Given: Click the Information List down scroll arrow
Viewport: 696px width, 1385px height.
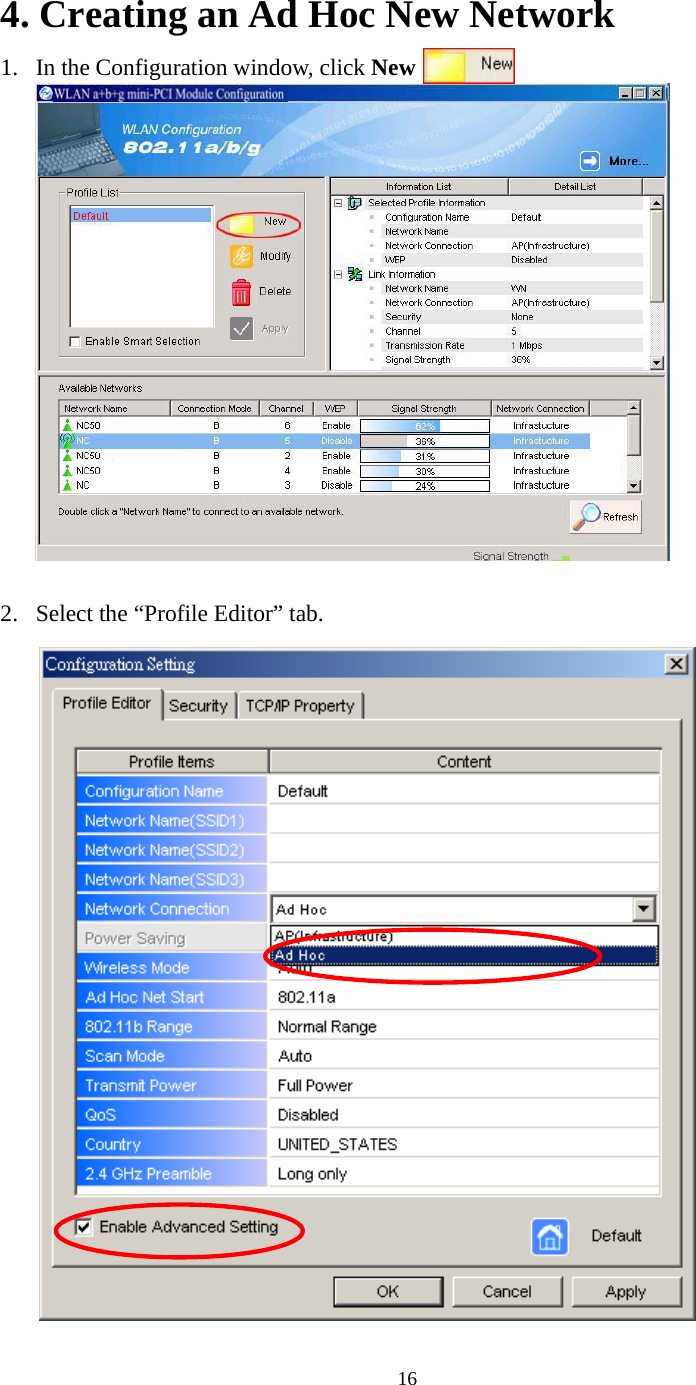Looking at the screenshot, I should click(657, 362).
